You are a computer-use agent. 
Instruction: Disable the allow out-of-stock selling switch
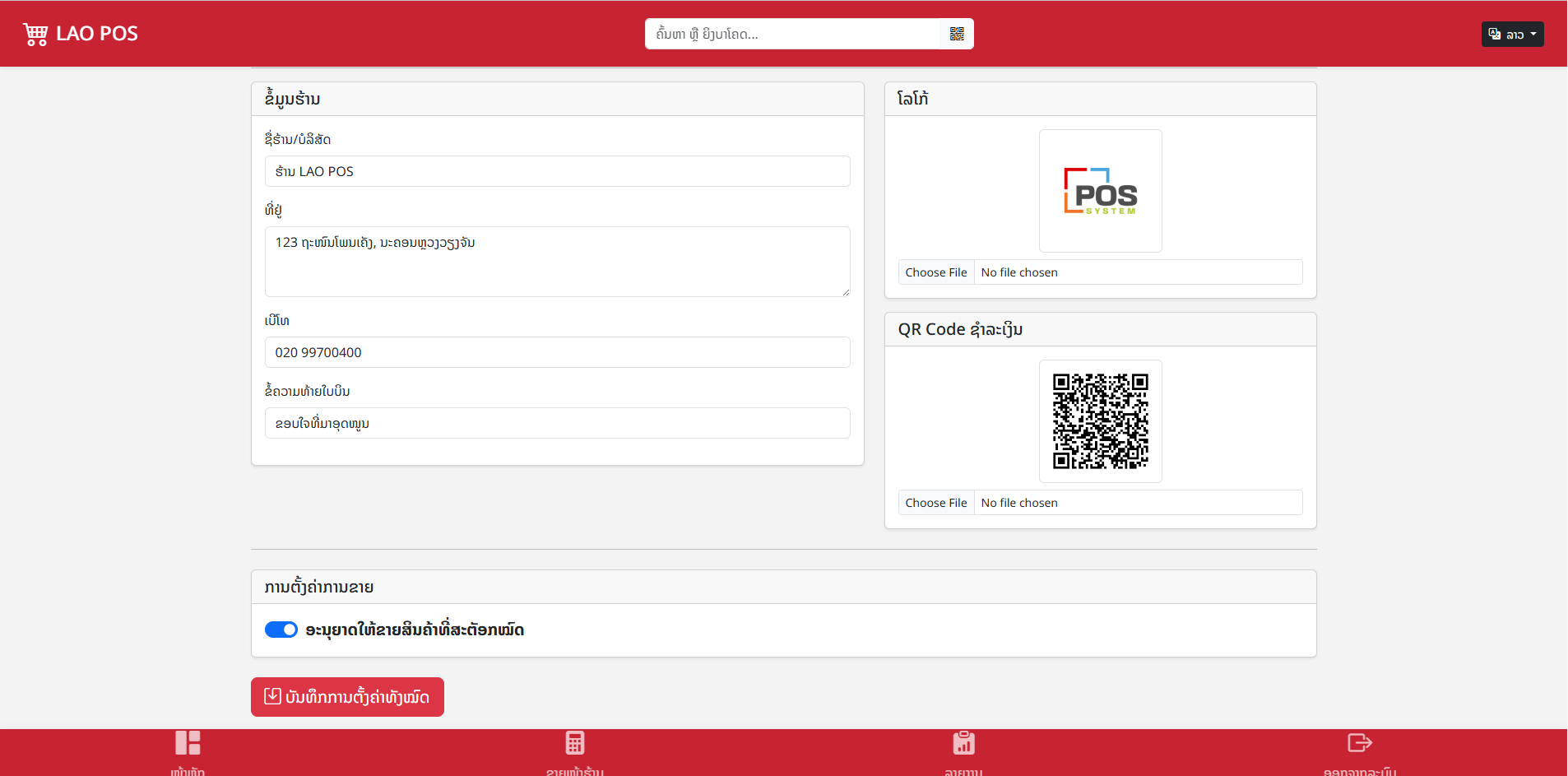pos(281,630)
